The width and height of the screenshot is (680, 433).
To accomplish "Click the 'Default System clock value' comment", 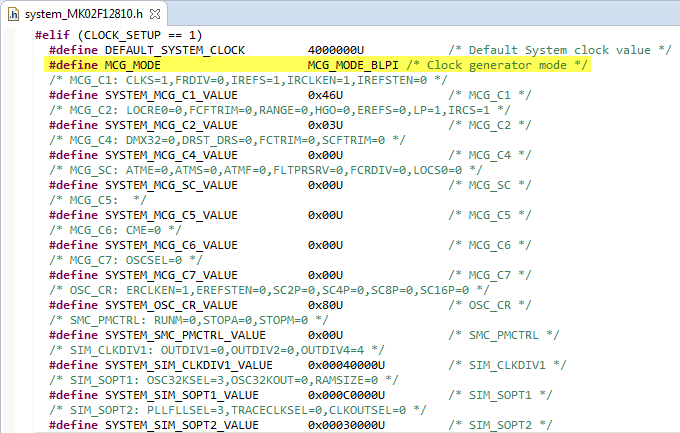I will 560,50.
